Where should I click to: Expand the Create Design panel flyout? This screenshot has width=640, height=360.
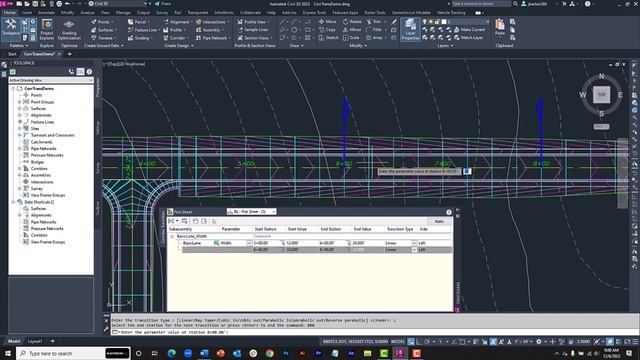click(179, 46)
